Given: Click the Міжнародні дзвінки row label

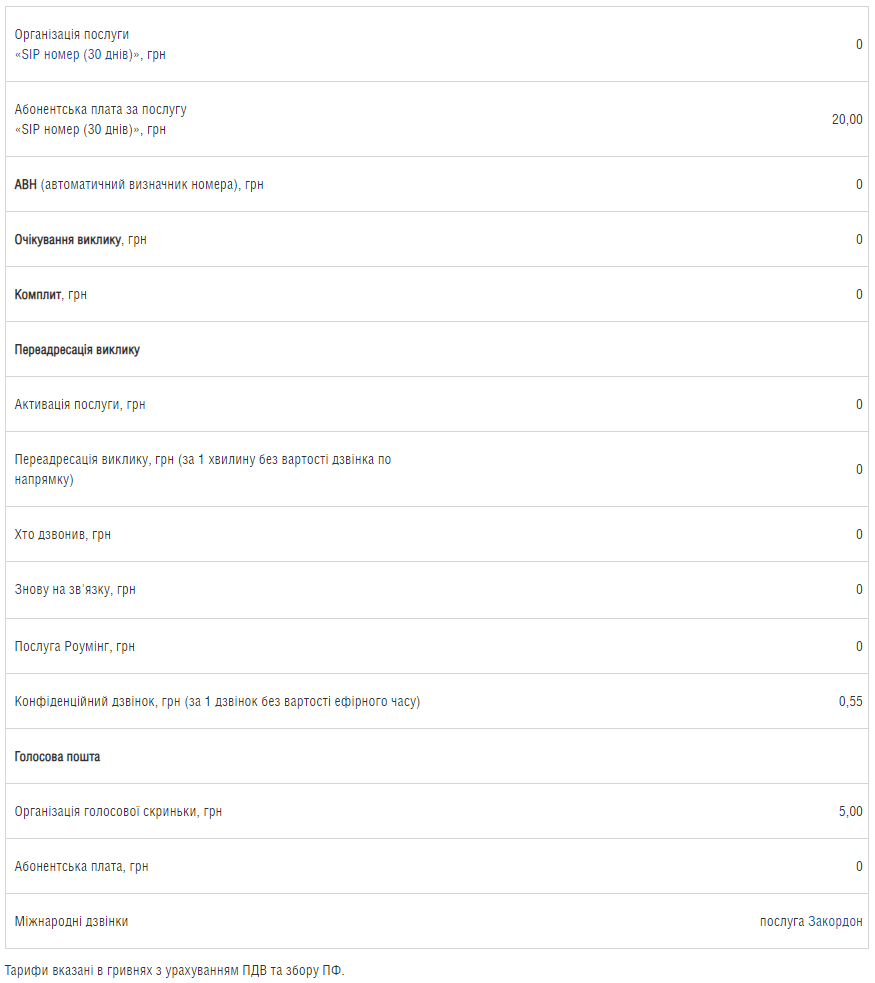Looking at the screenshot, I should point(71,921).
